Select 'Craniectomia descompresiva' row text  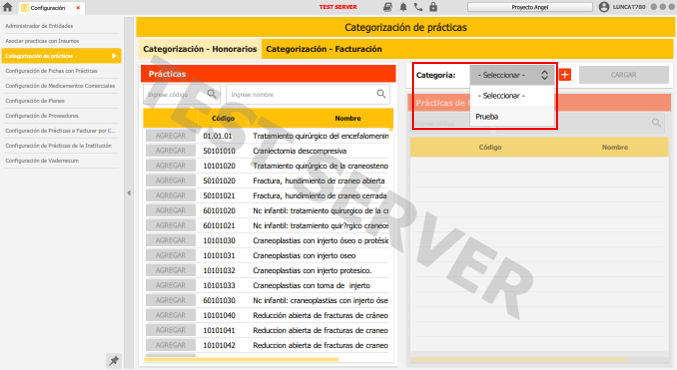point(300,151)
